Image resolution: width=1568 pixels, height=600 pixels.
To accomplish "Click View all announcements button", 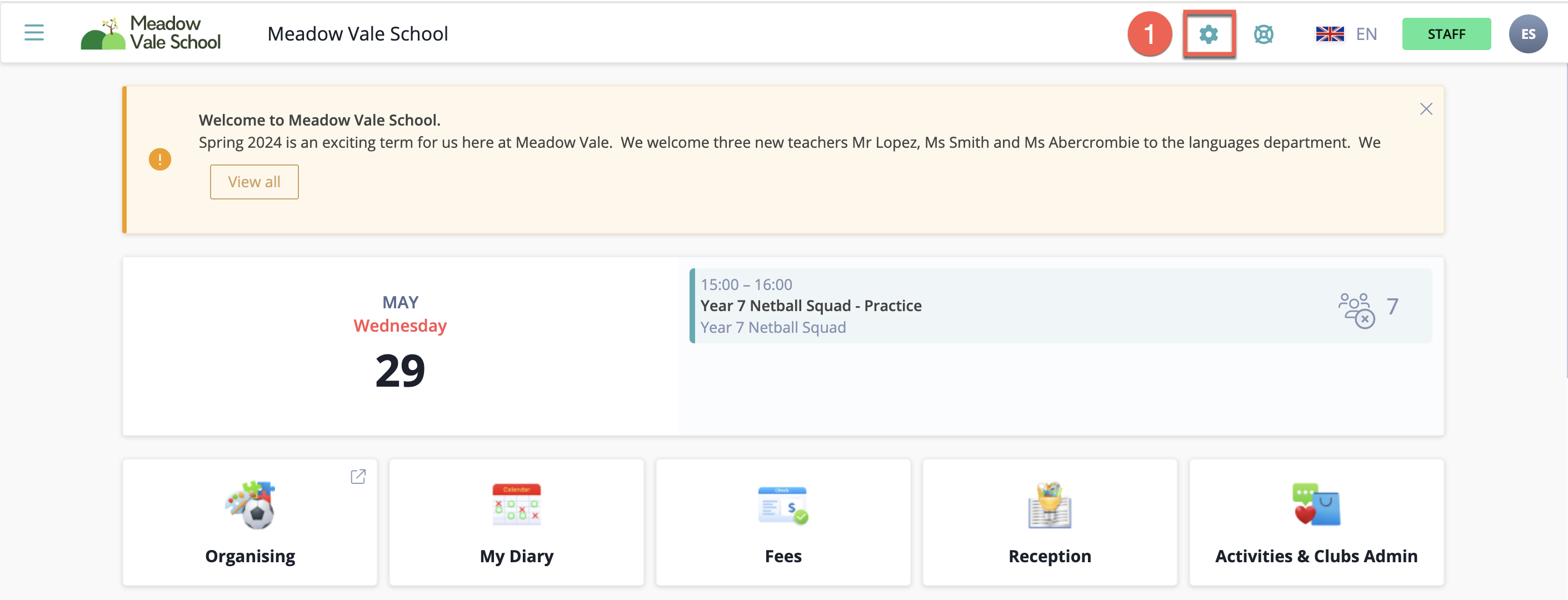I will pyautogui.click(x=254, y=182).
